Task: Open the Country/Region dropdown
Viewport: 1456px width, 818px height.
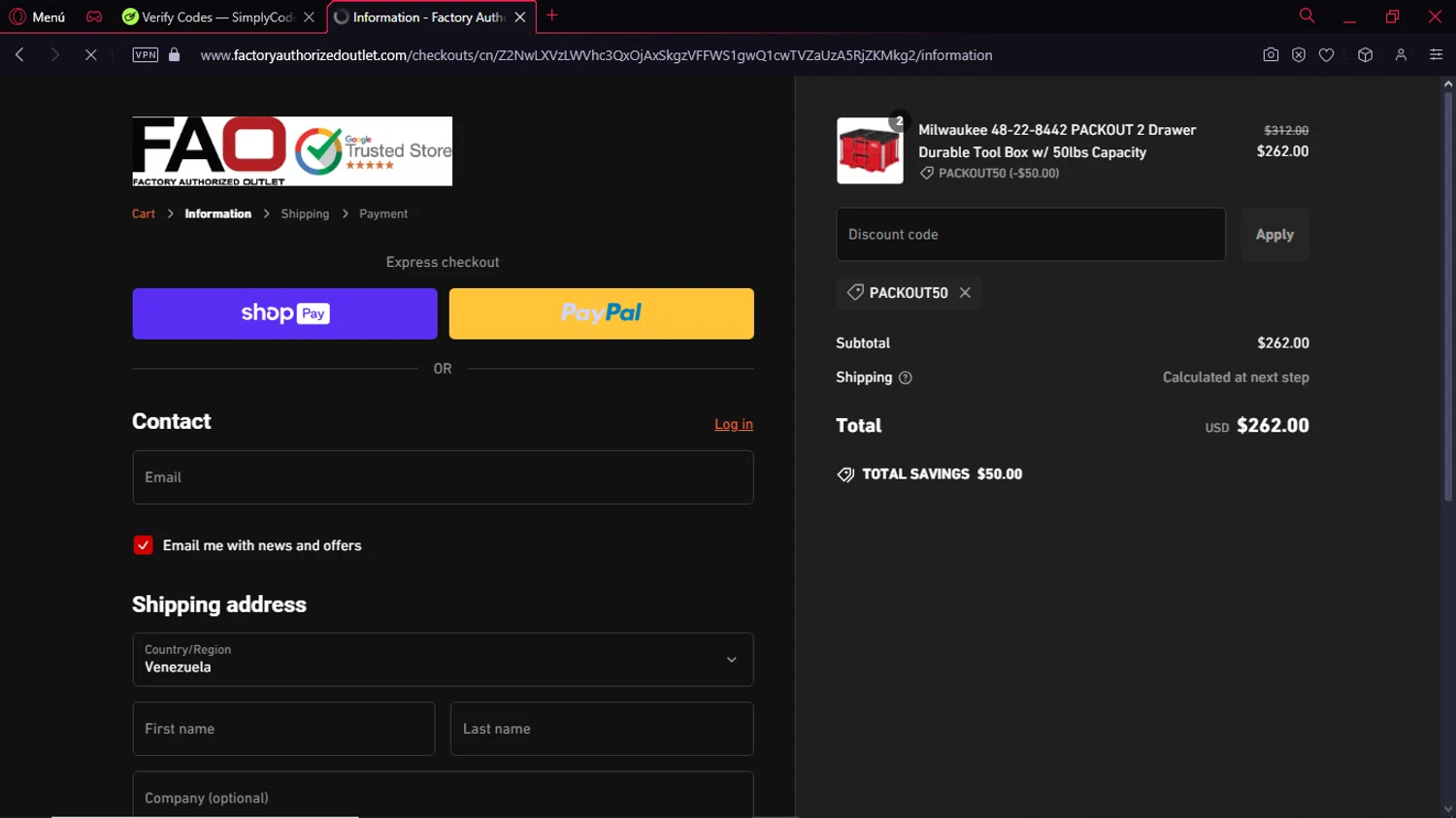Action: tap(443, 660)
